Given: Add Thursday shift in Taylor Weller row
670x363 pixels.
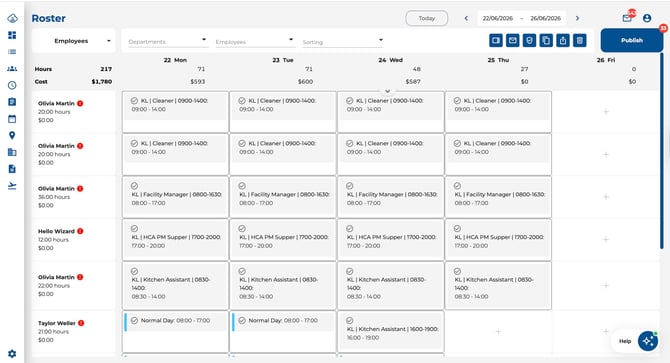Looking at the screenshot, I should pyautogui.click(x=498, y=331).
